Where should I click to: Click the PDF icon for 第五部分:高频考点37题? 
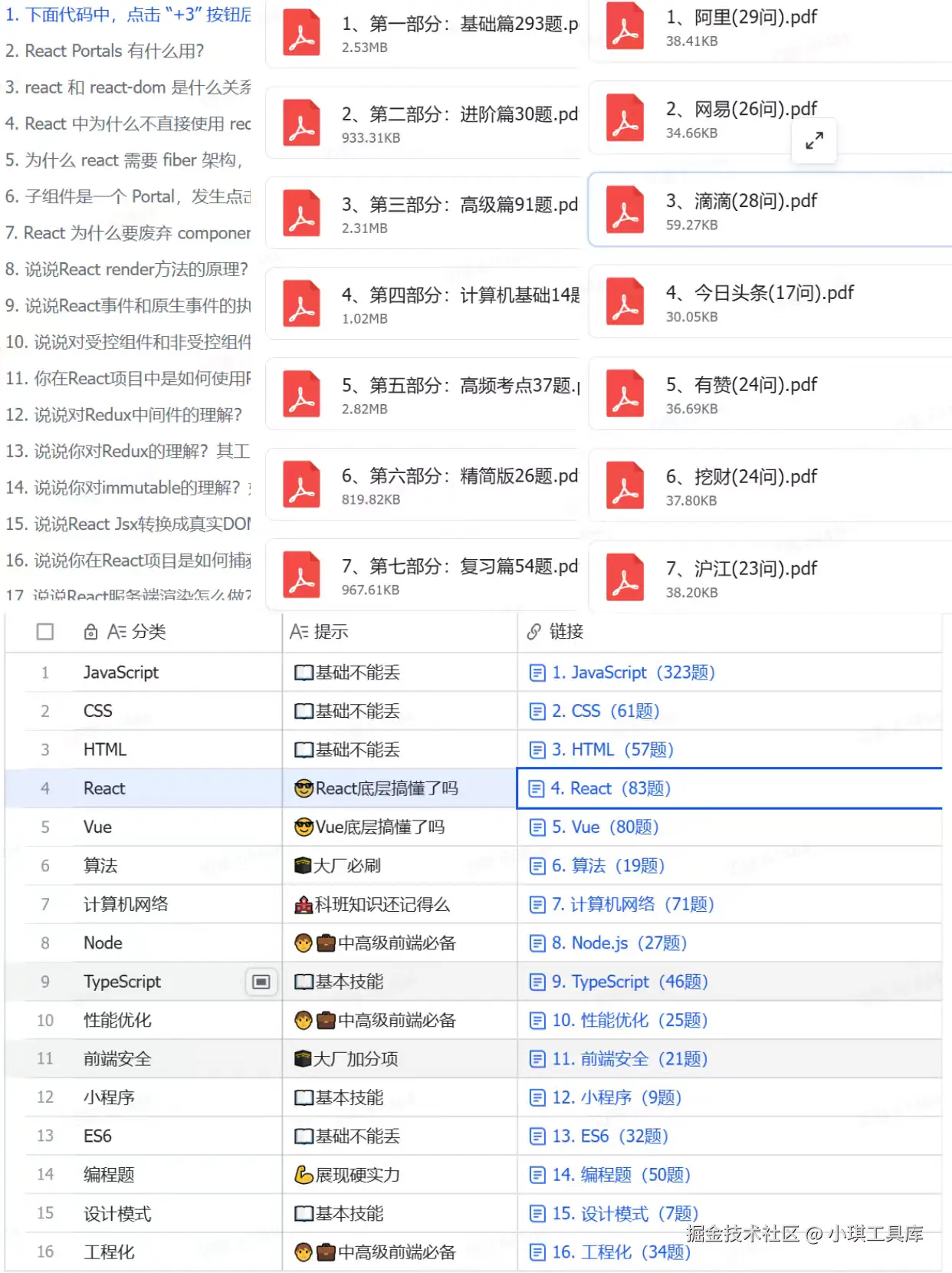tap(301, 394)
